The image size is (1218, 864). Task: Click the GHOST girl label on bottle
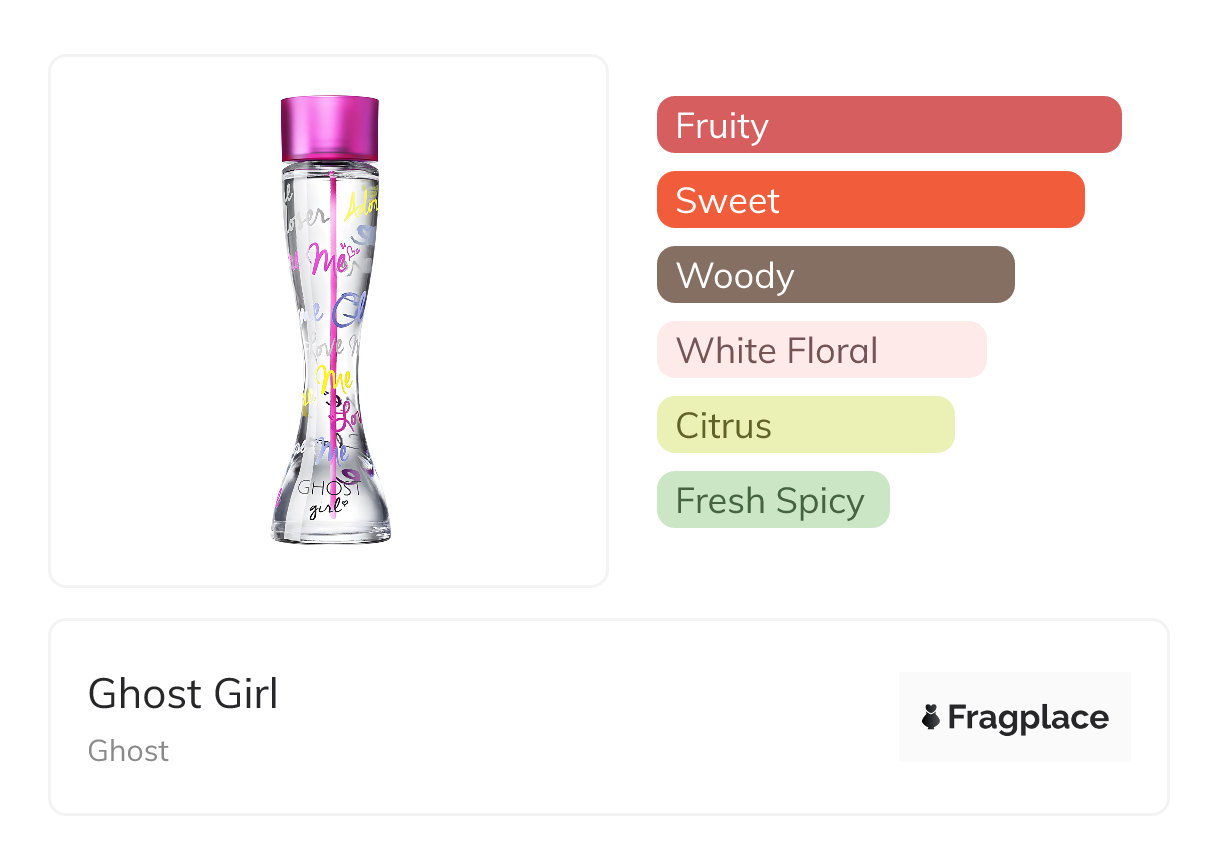[x=330, y=495]
